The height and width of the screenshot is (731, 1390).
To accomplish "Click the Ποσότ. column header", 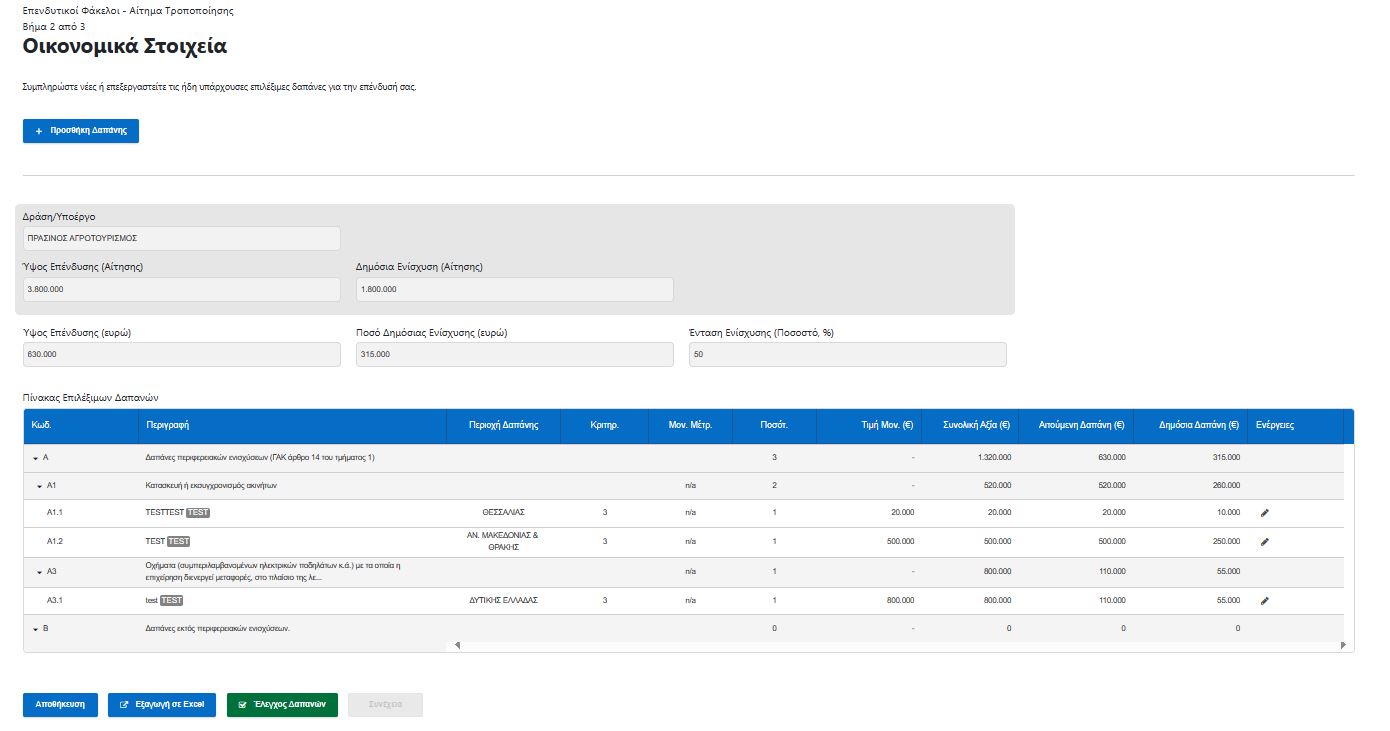I will click(x=774, y=425).
